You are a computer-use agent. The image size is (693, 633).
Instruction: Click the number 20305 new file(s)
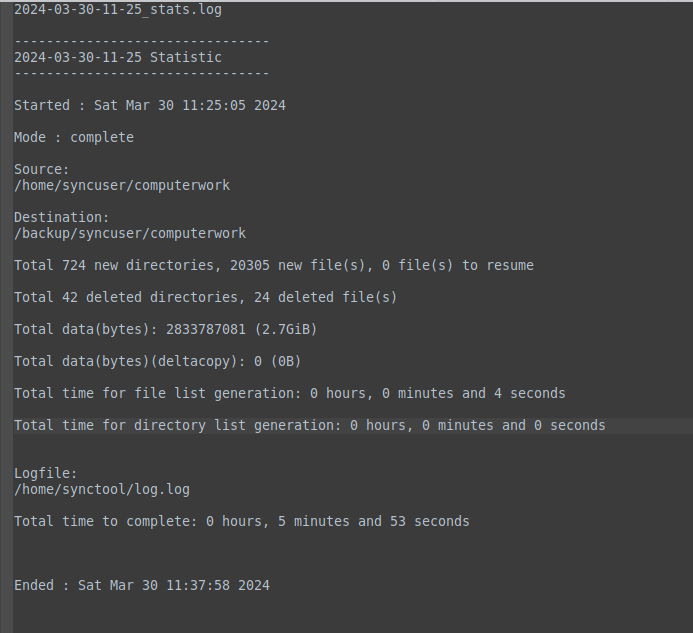(250, 265)
